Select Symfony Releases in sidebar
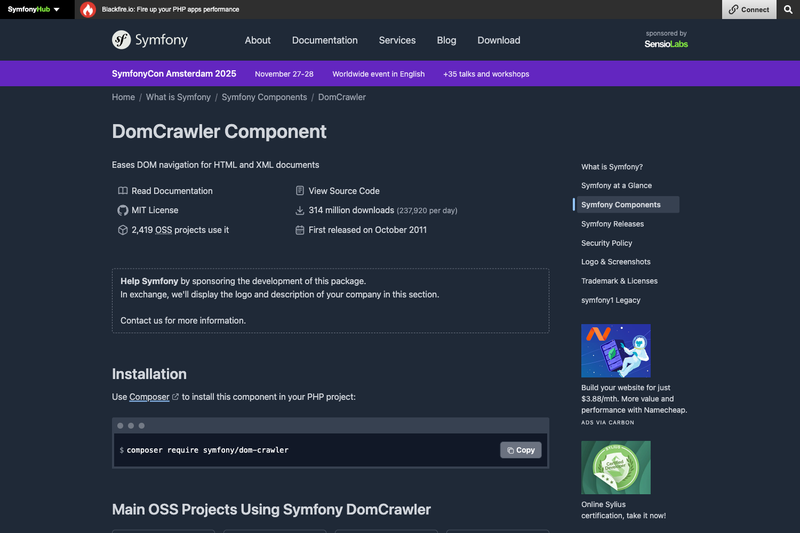Image resolution: width=800 pixels, height=533 pixels. point(612,224)
